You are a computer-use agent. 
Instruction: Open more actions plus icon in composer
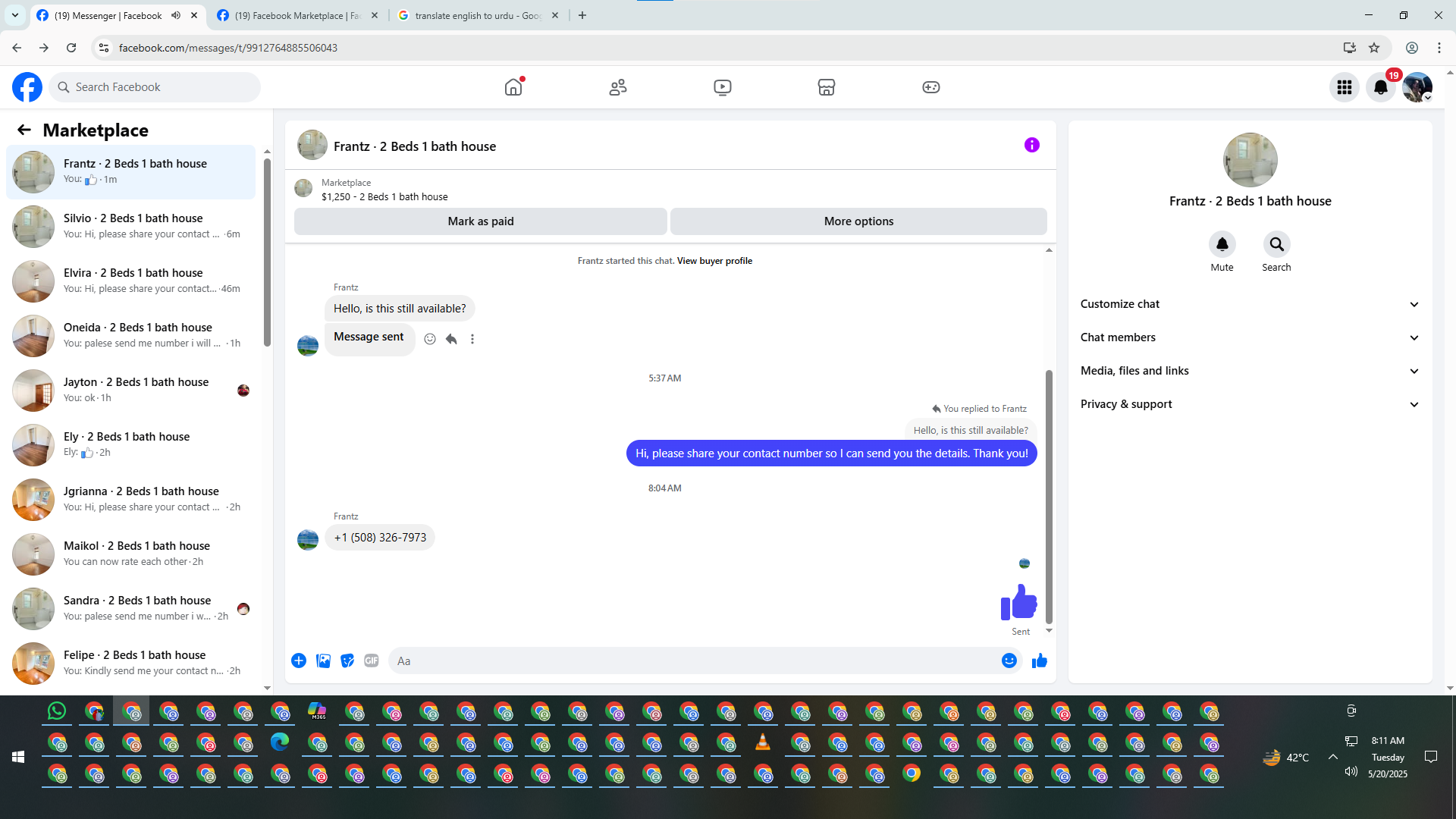(299, 661)
